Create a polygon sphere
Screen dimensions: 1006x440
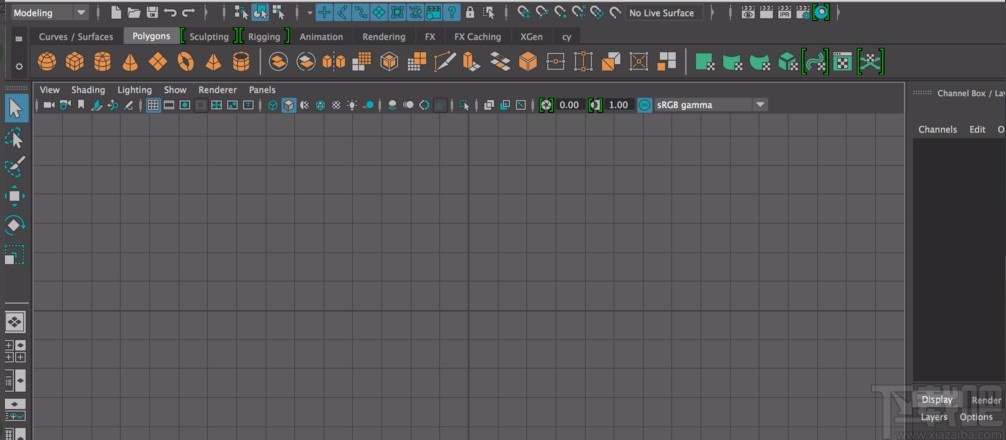(47, 62)
